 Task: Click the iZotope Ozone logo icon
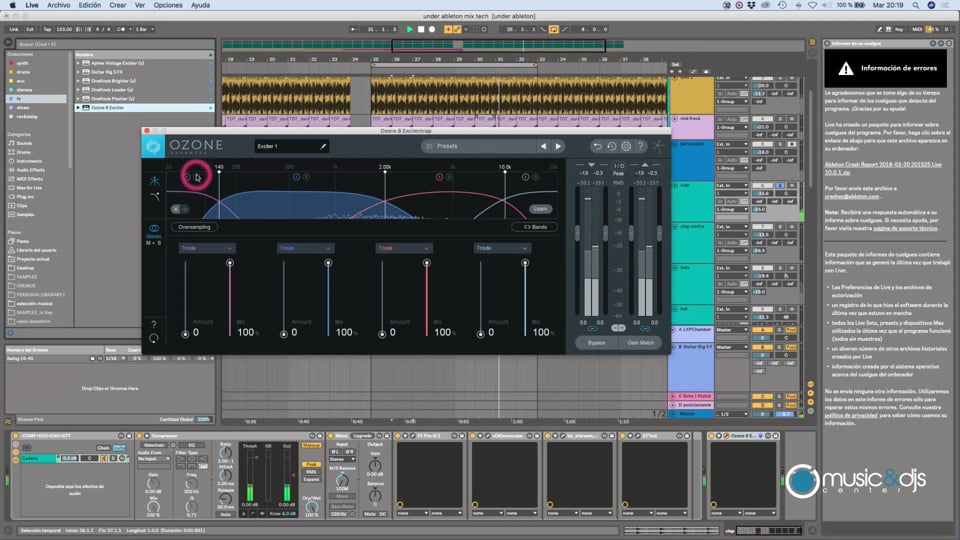(153, 146)
